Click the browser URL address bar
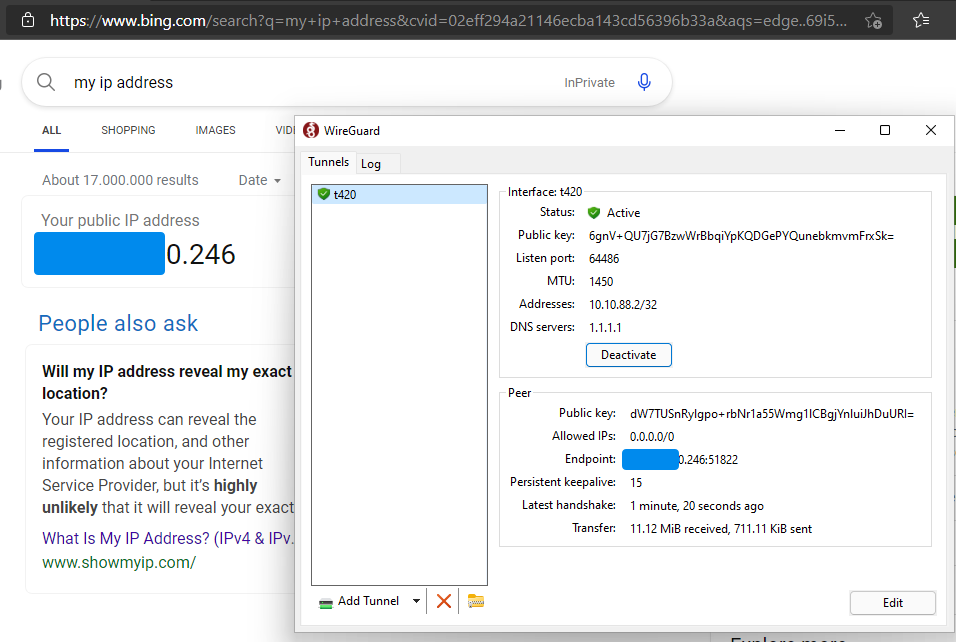956x642 pixels. [x=448, y=21]
